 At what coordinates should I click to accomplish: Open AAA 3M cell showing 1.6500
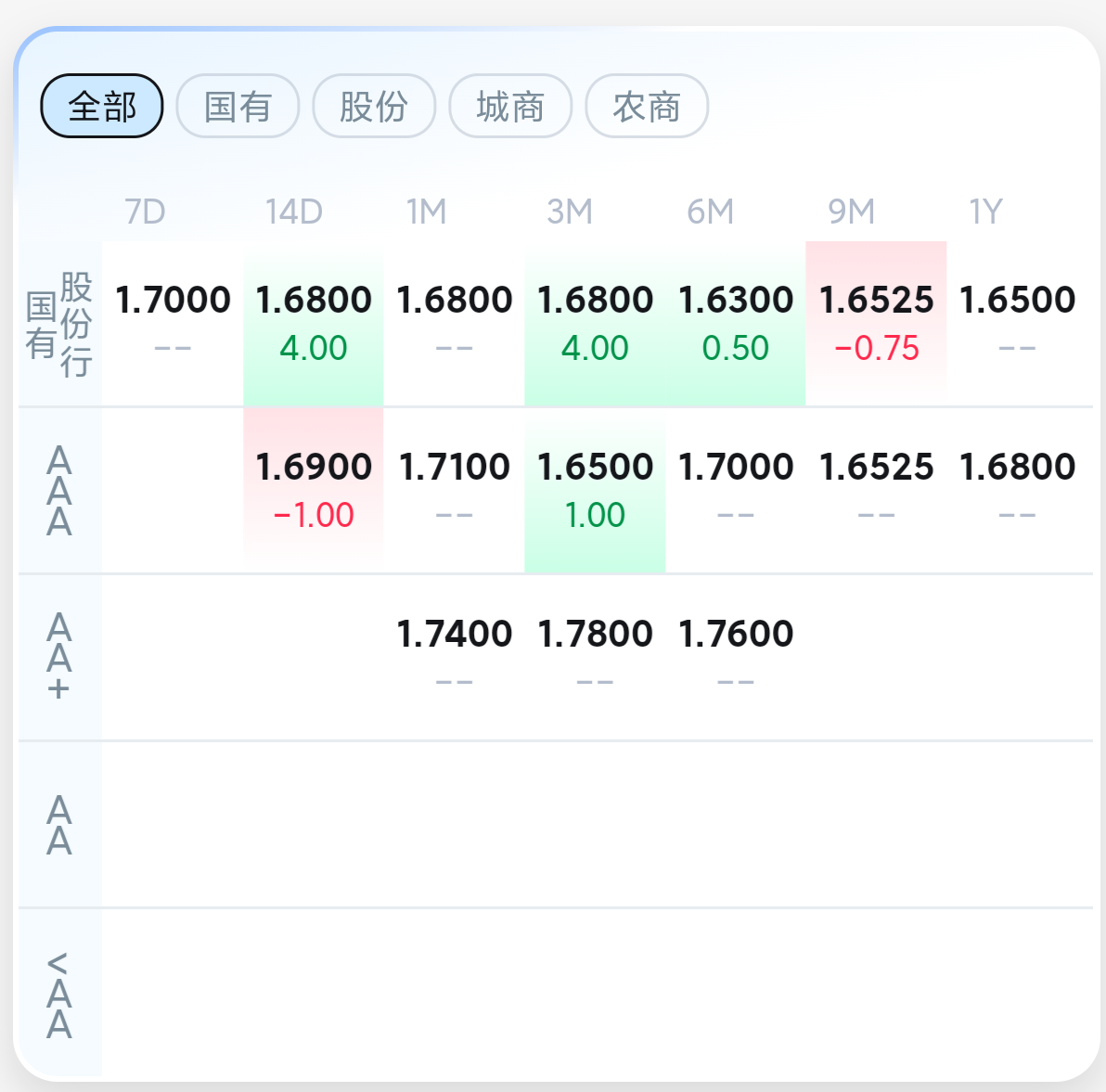click(x=595, y=491)
